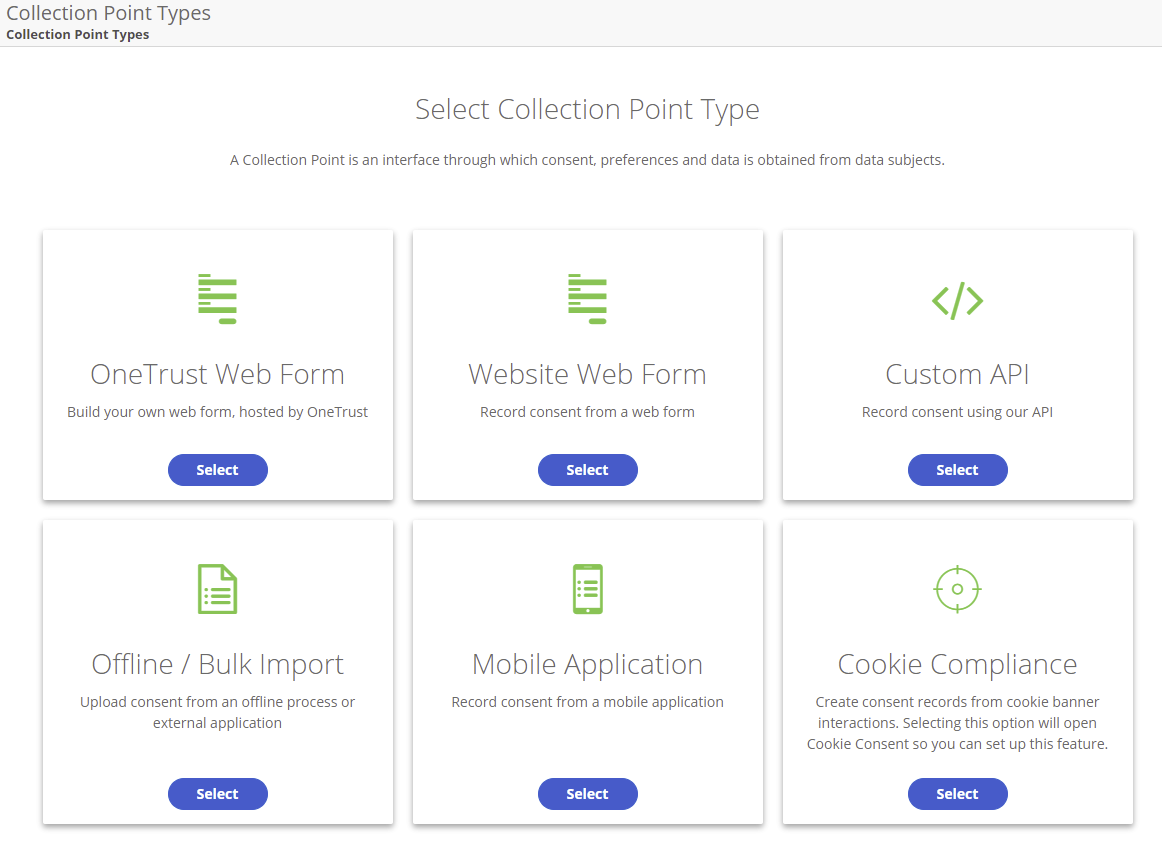Viewport: 1162px width, 845px height.
Task: Choose Select for Custom API
Action: click(x=957, y=470)
